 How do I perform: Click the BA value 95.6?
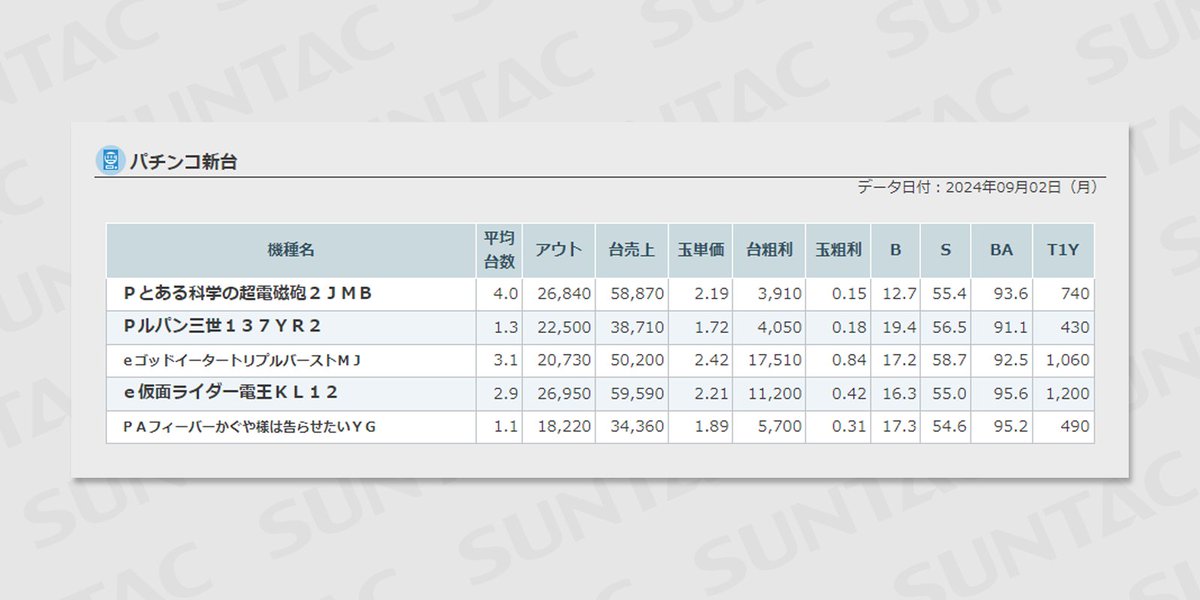[x=1011, y=394]
